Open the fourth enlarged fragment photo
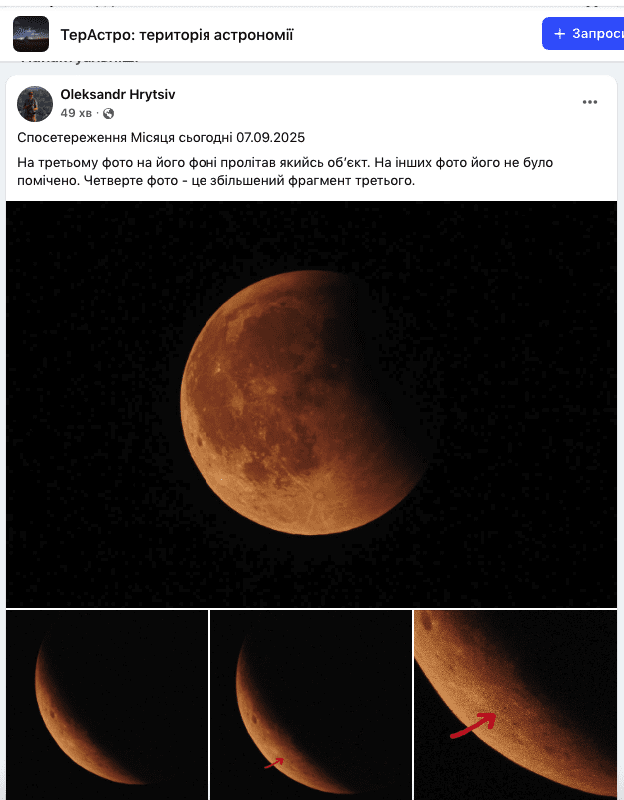 515,705
